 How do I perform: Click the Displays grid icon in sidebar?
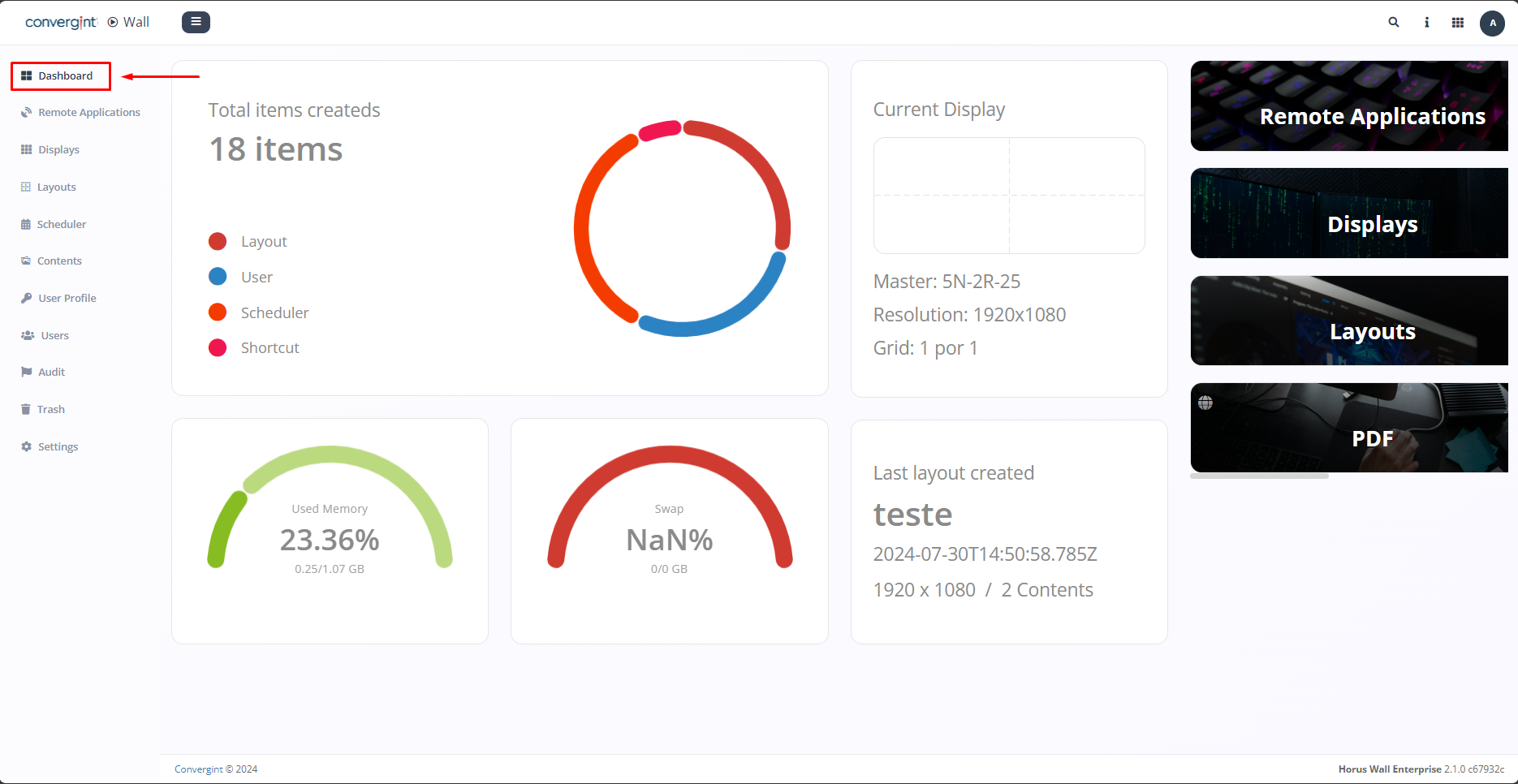click(x=27, y=150)
